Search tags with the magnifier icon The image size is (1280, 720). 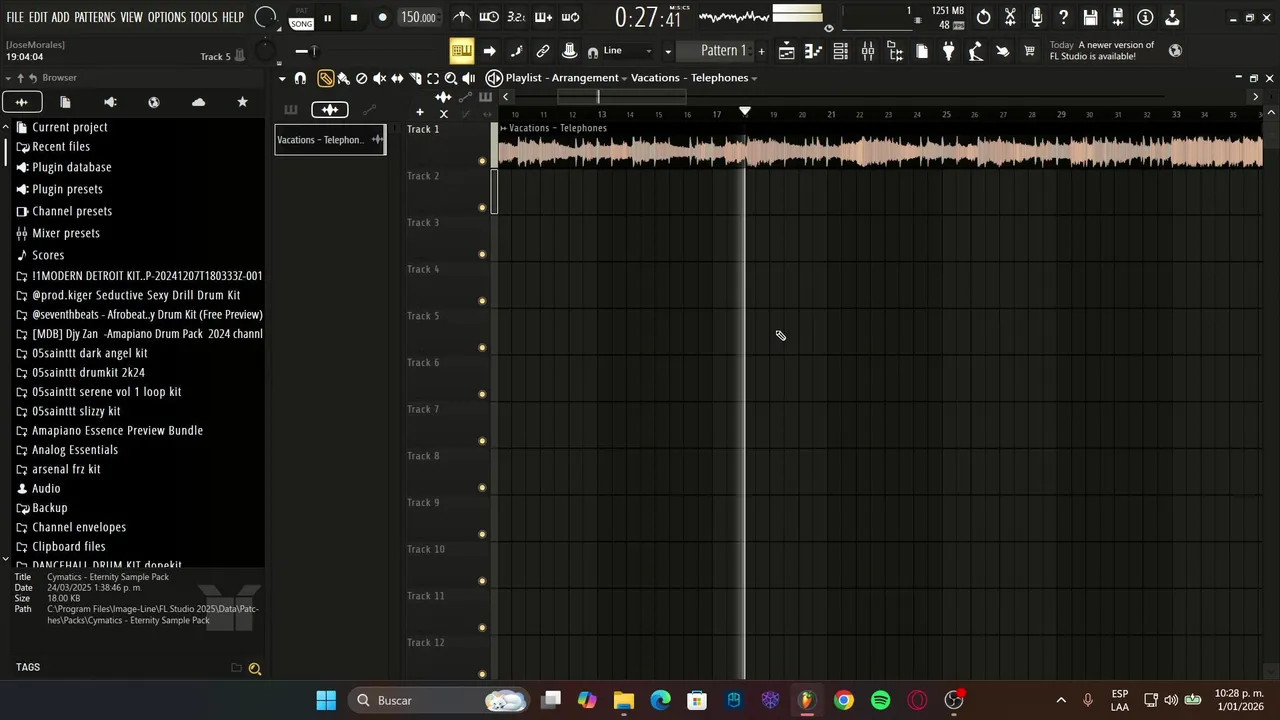(x=255, y=669)
